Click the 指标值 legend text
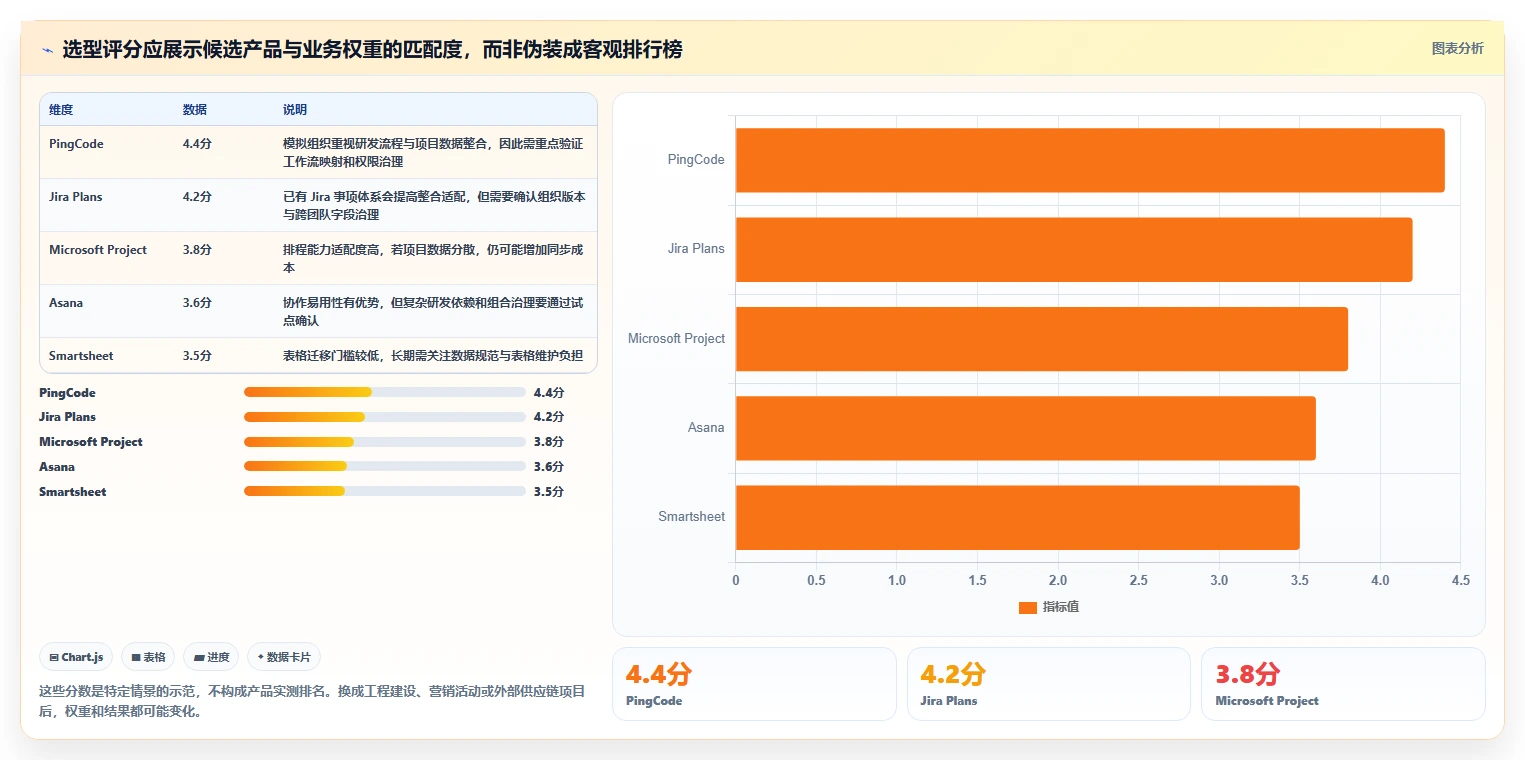Image resolution: width=1525 pixels, height=760 pixels. pos(1060,607)
